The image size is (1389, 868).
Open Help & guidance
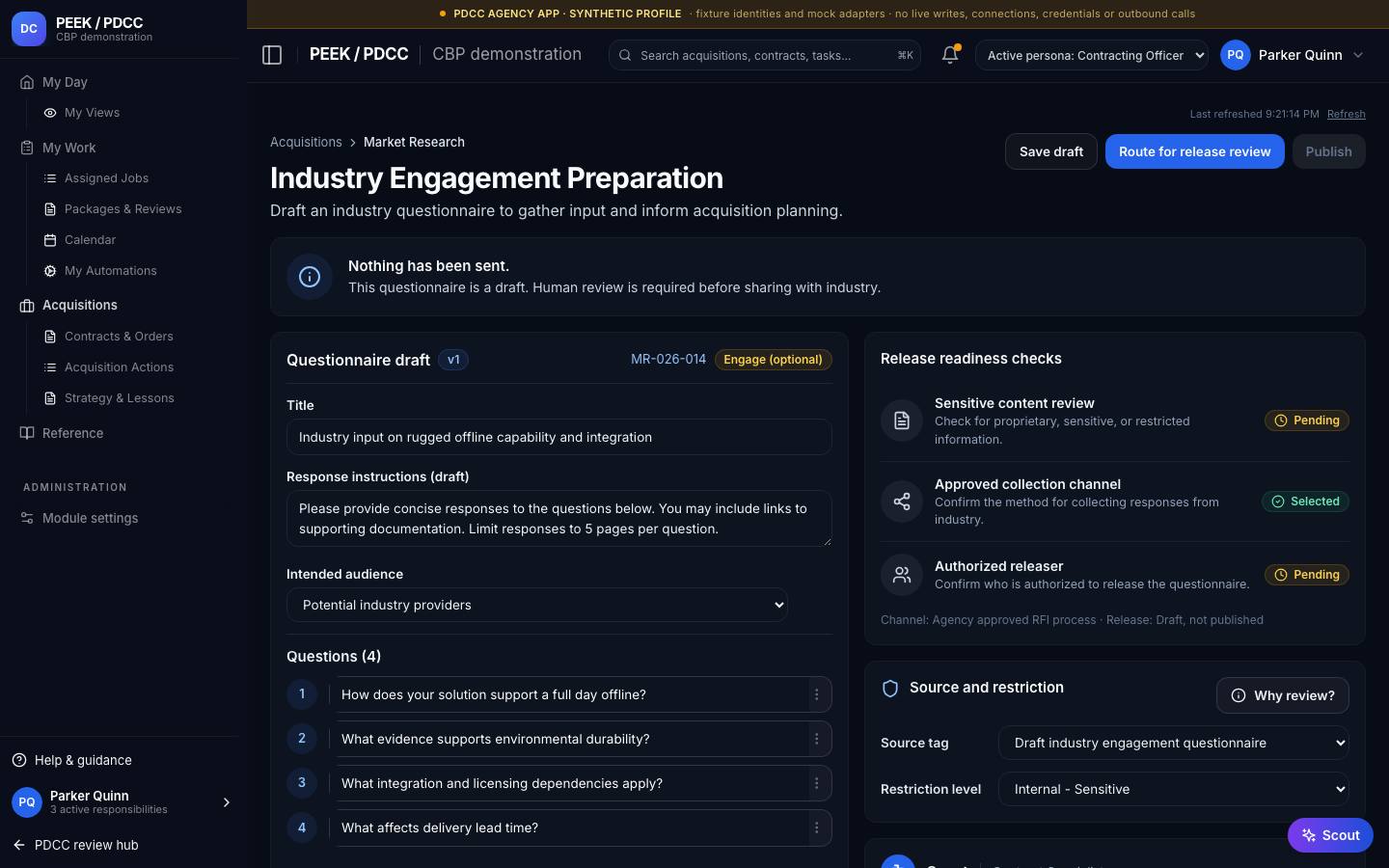click(x=83, y=760)
